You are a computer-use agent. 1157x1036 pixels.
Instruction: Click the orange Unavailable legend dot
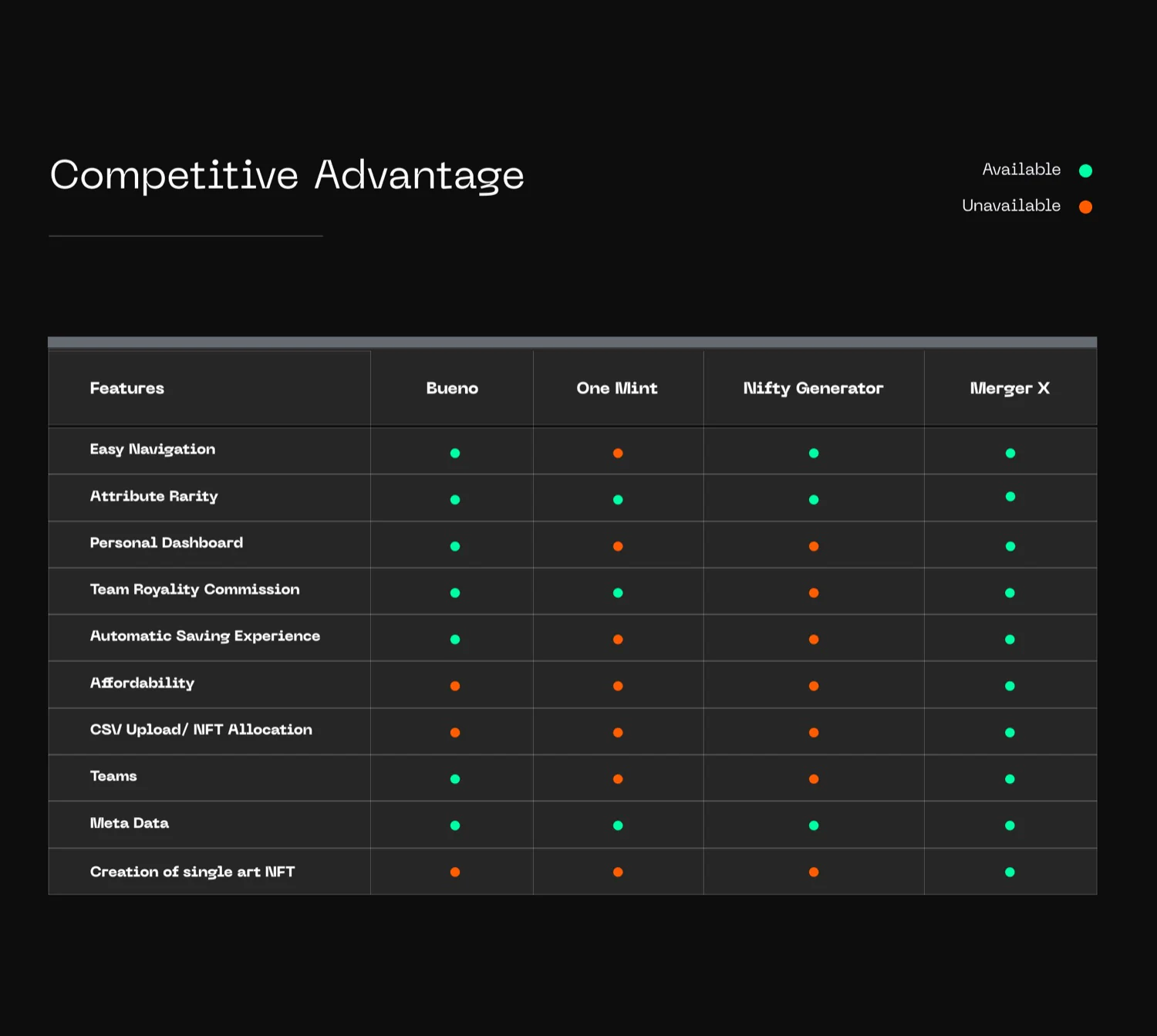[1085, 207]
